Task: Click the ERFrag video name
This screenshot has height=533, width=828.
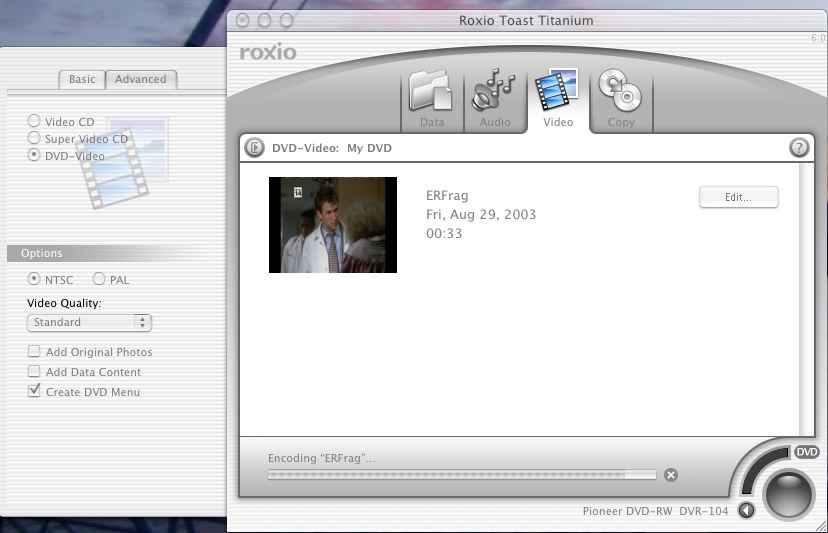Action: pos(447,195)
